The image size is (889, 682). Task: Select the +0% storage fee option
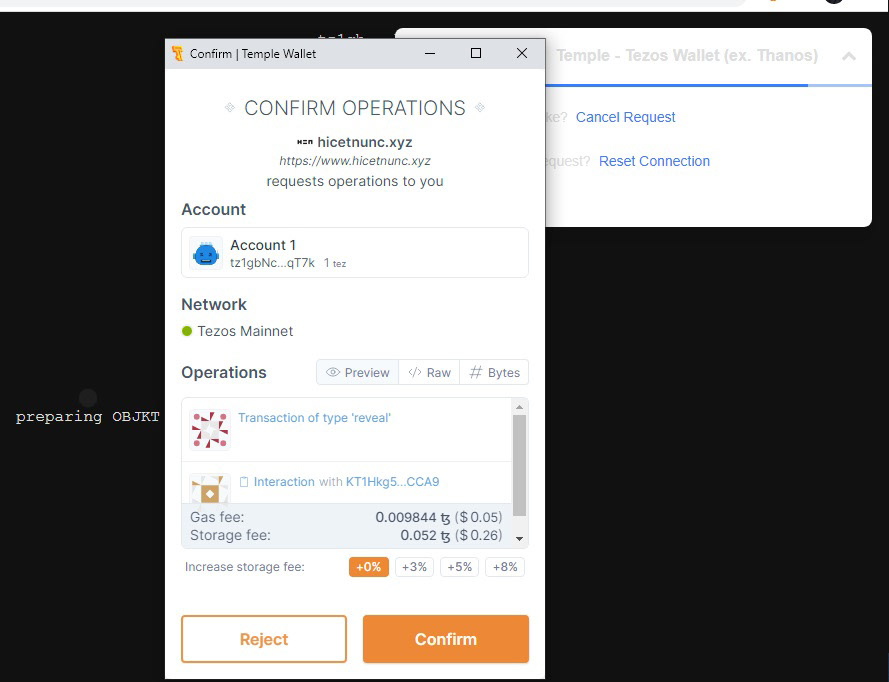click(368, 567)
